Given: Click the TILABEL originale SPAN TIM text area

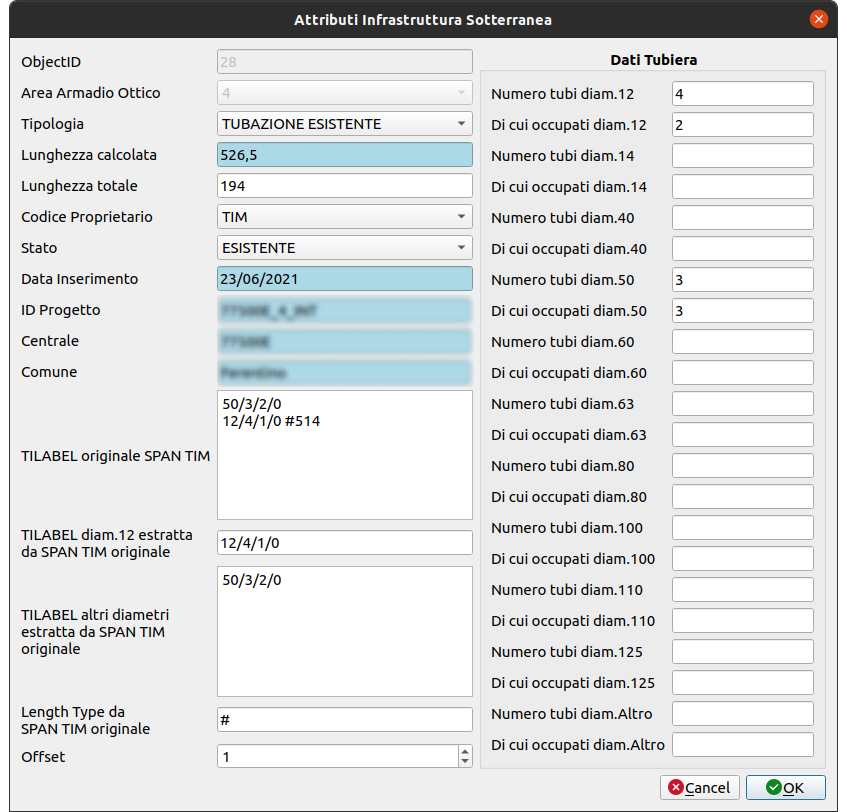Looking at the screenshot, I should pos(344,455).
